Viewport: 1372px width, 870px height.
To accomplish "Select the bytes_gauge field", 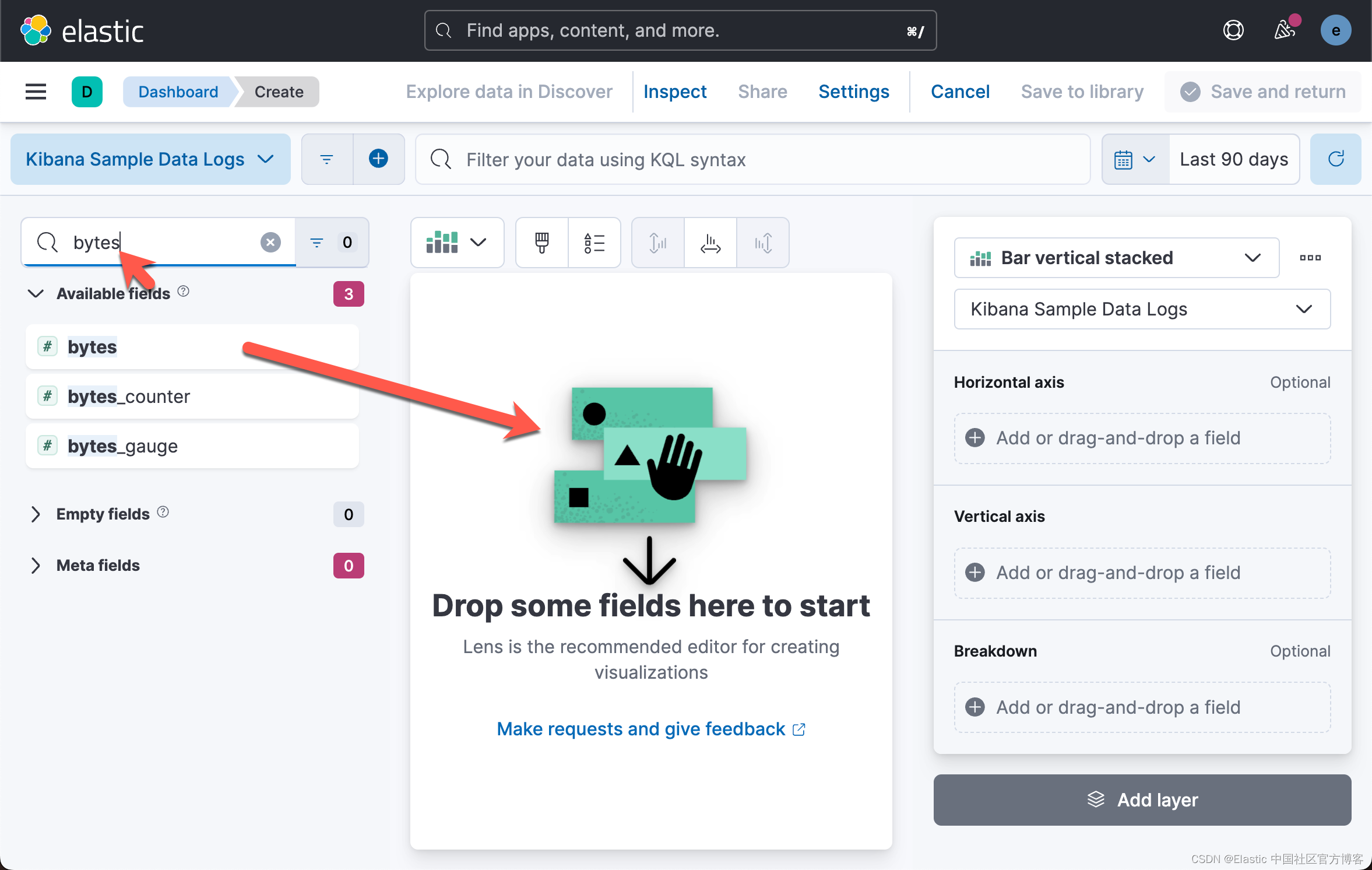I will pos(192,446).
